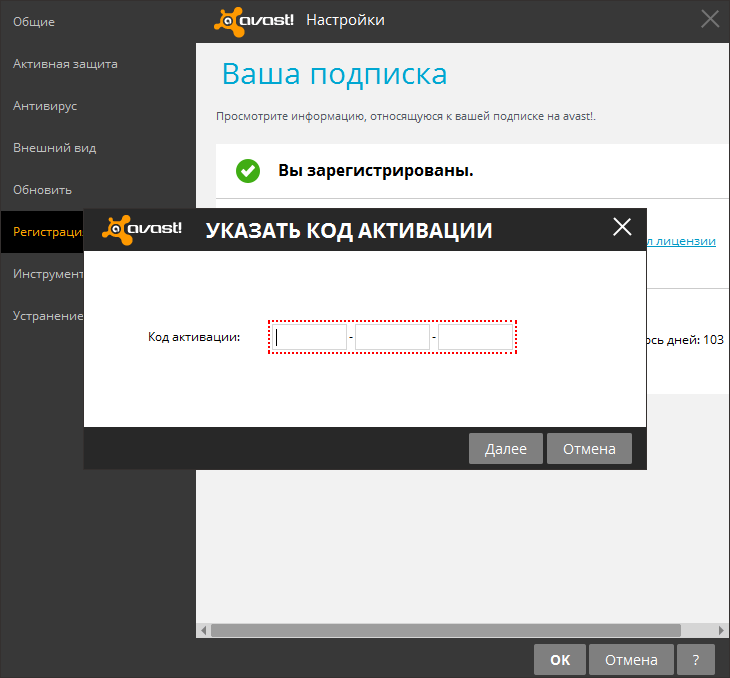Click the horizontal scrollbar thumb

pos(446,631)
